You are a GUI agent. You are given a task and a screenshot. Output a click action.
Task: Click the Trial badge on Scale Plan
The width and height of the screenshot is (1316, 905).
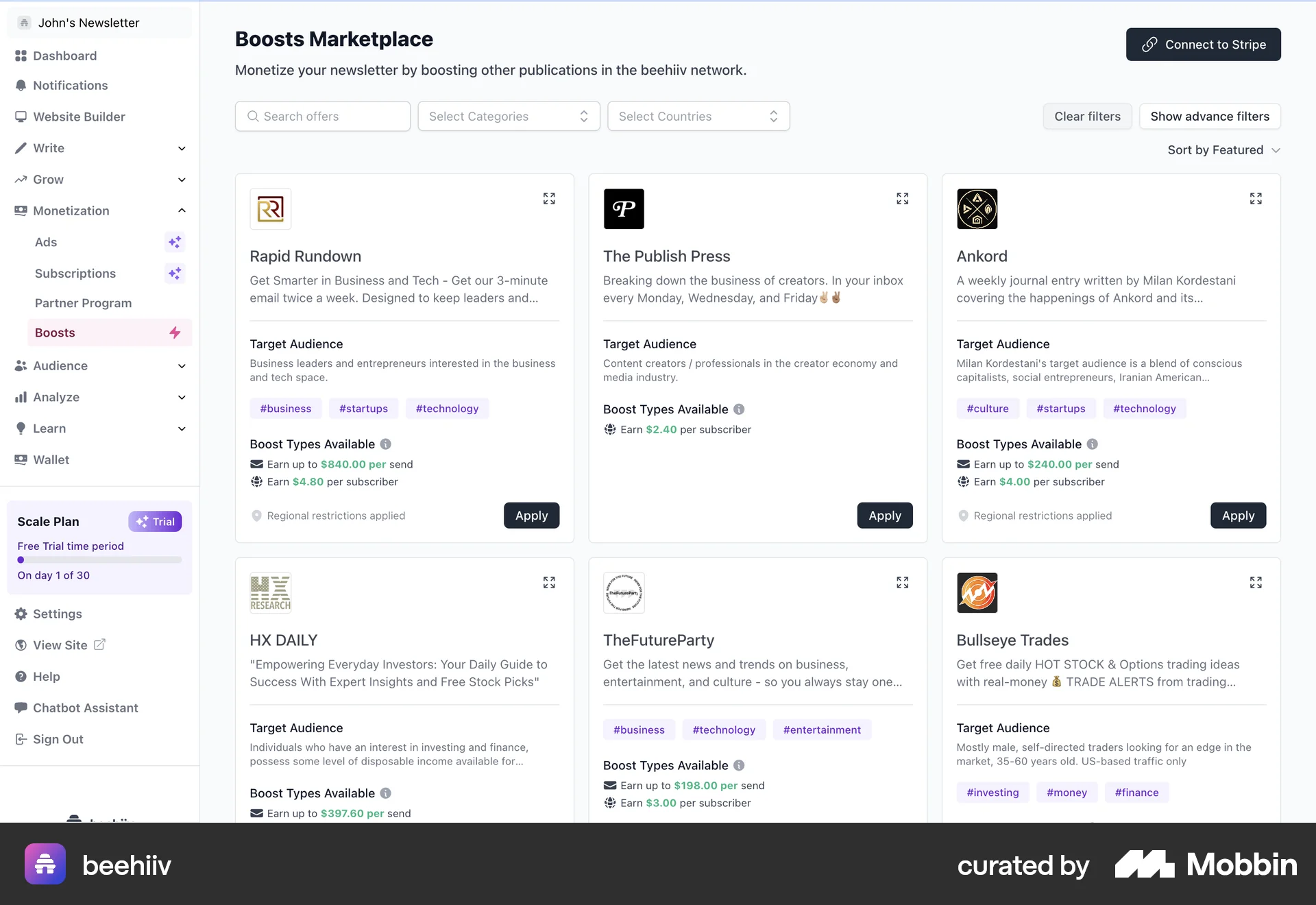coord(155,522)
